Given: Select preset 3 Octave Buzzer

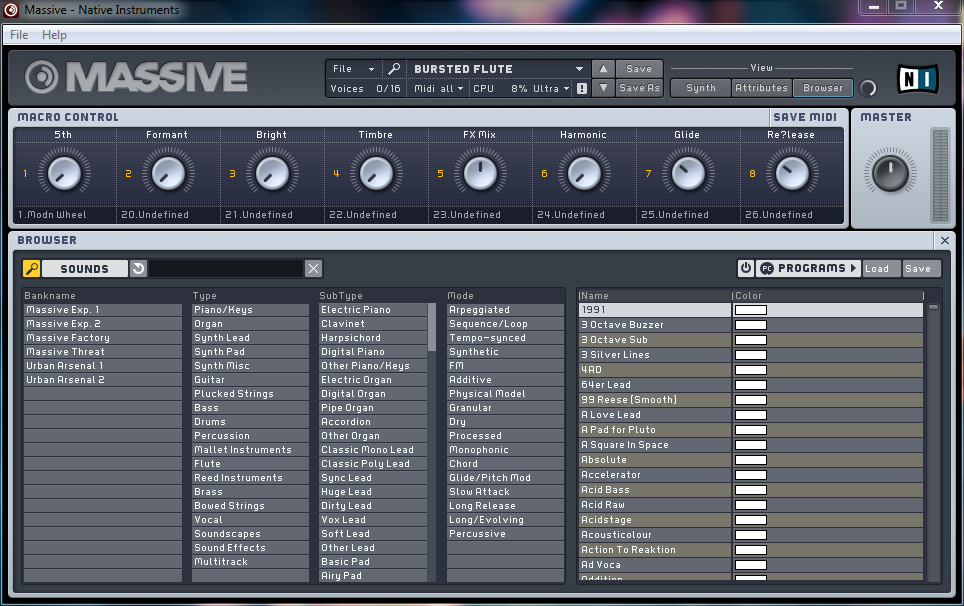Looking at the screenshot, I should pos(654,325).
